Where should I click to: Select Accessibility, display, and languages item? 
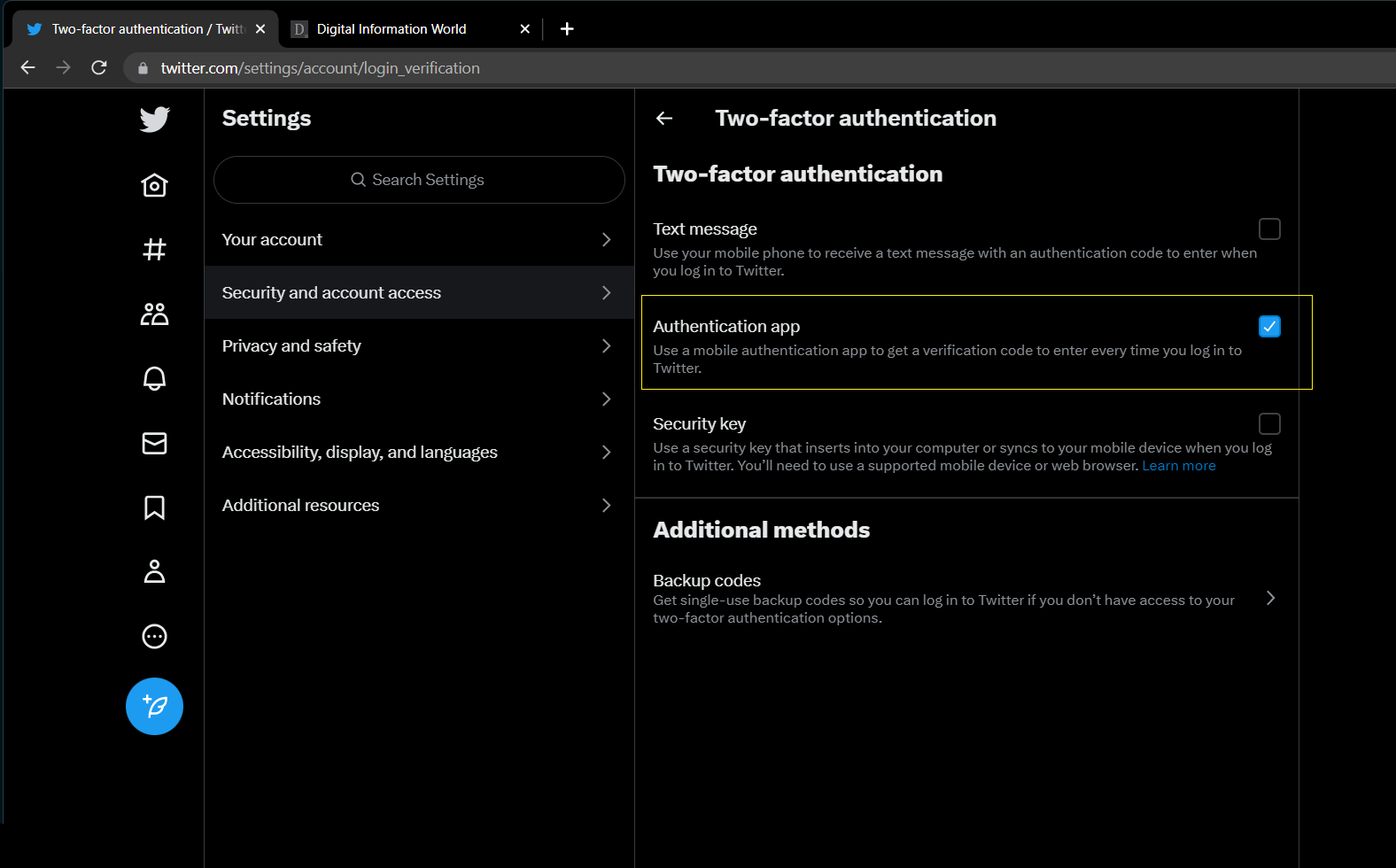(x=419, y=452)
